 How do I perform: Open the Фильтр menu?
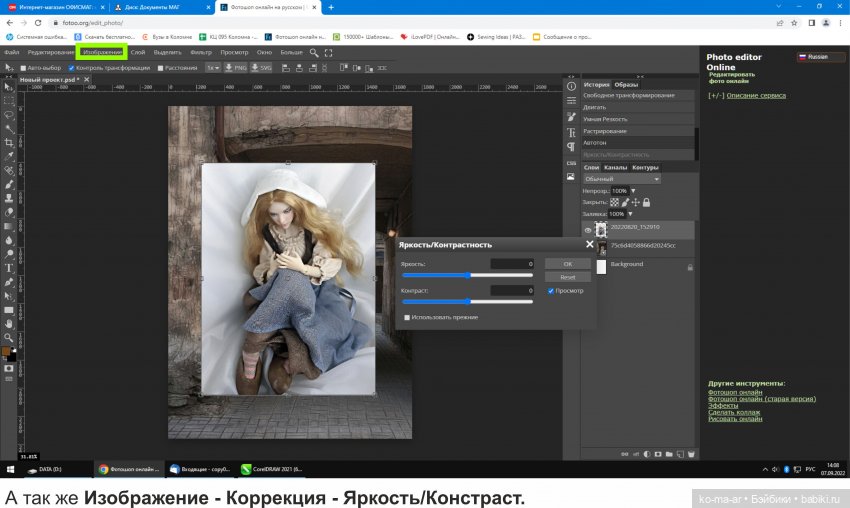(x=201, y=53)
